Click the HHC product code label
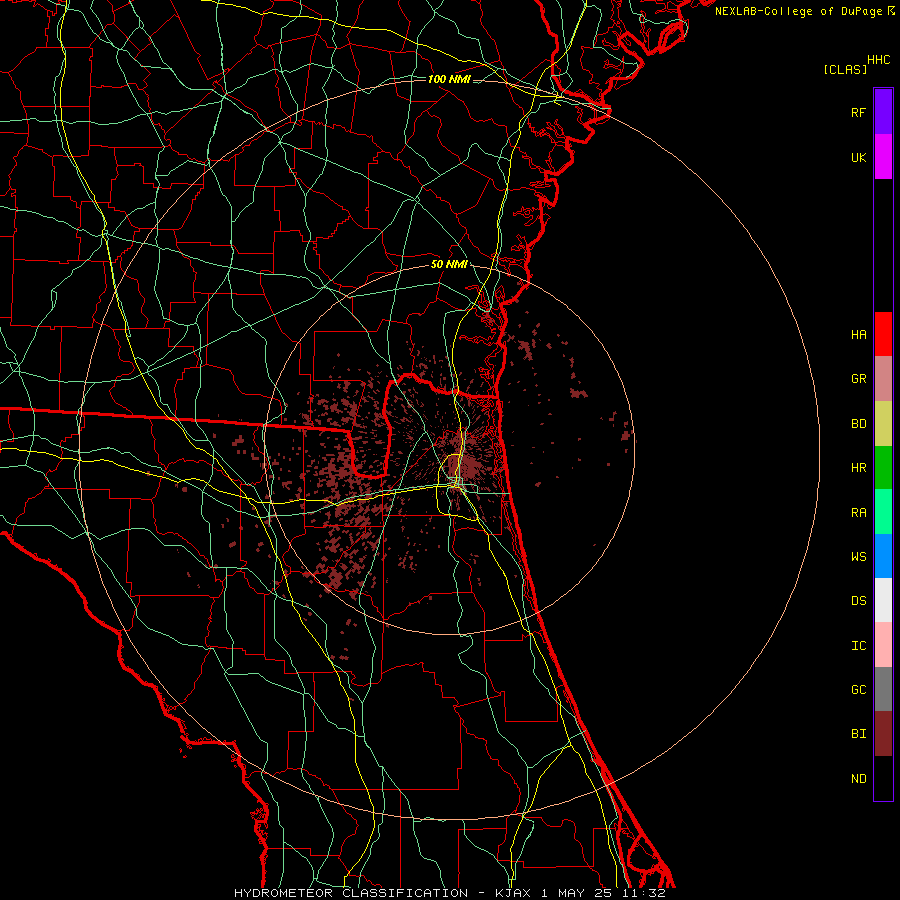 878,60
